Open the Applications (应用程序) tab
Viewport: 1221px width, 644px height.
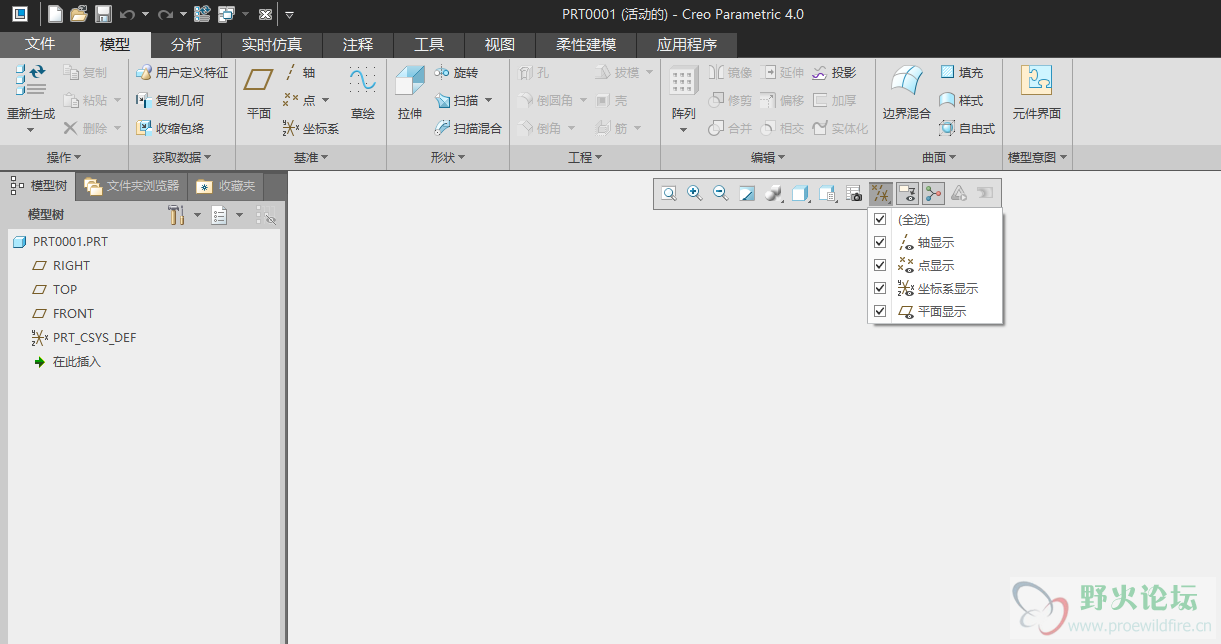687,44
